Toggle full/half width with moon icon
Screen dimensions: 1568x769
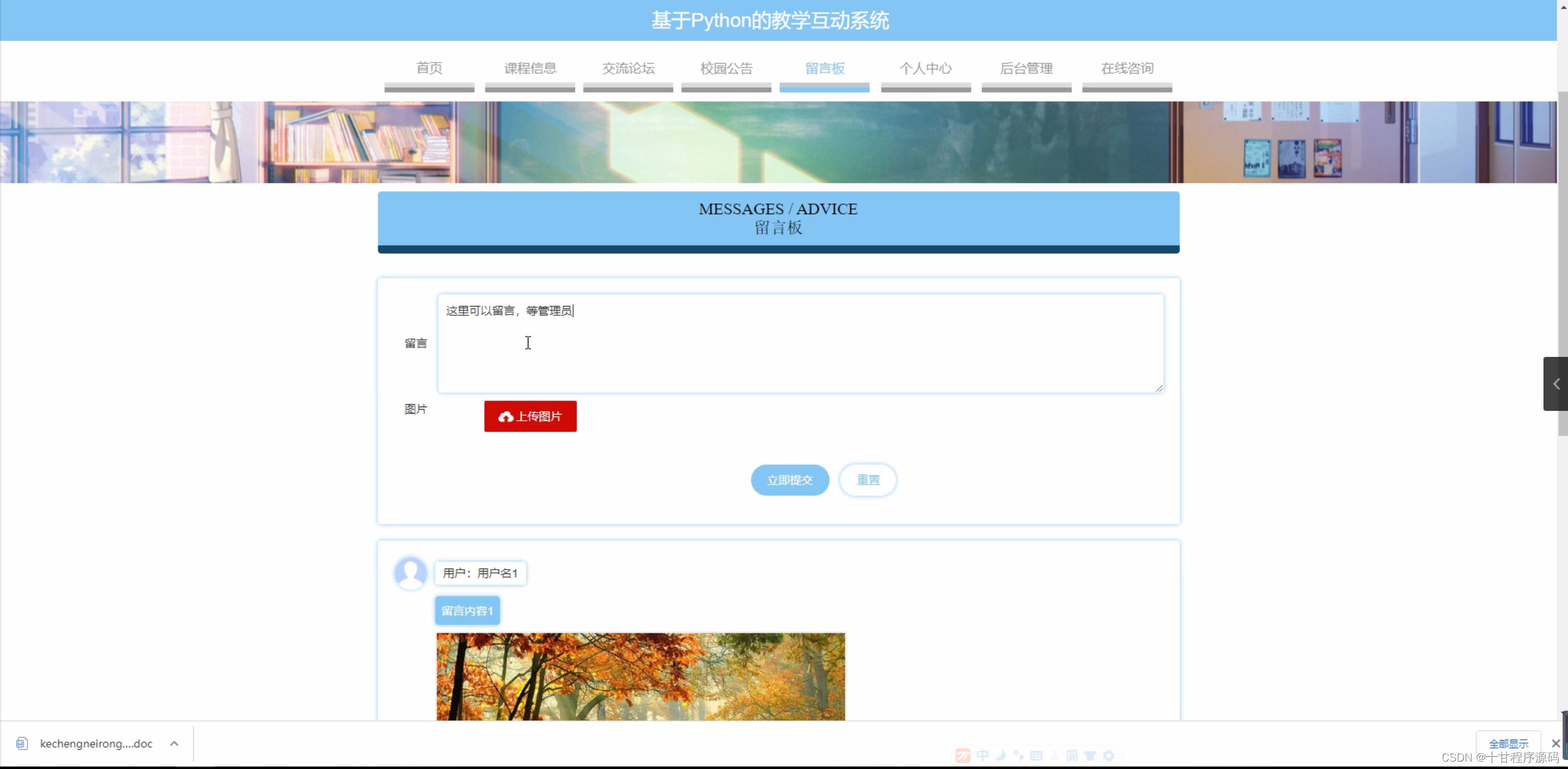[1000, 756]
